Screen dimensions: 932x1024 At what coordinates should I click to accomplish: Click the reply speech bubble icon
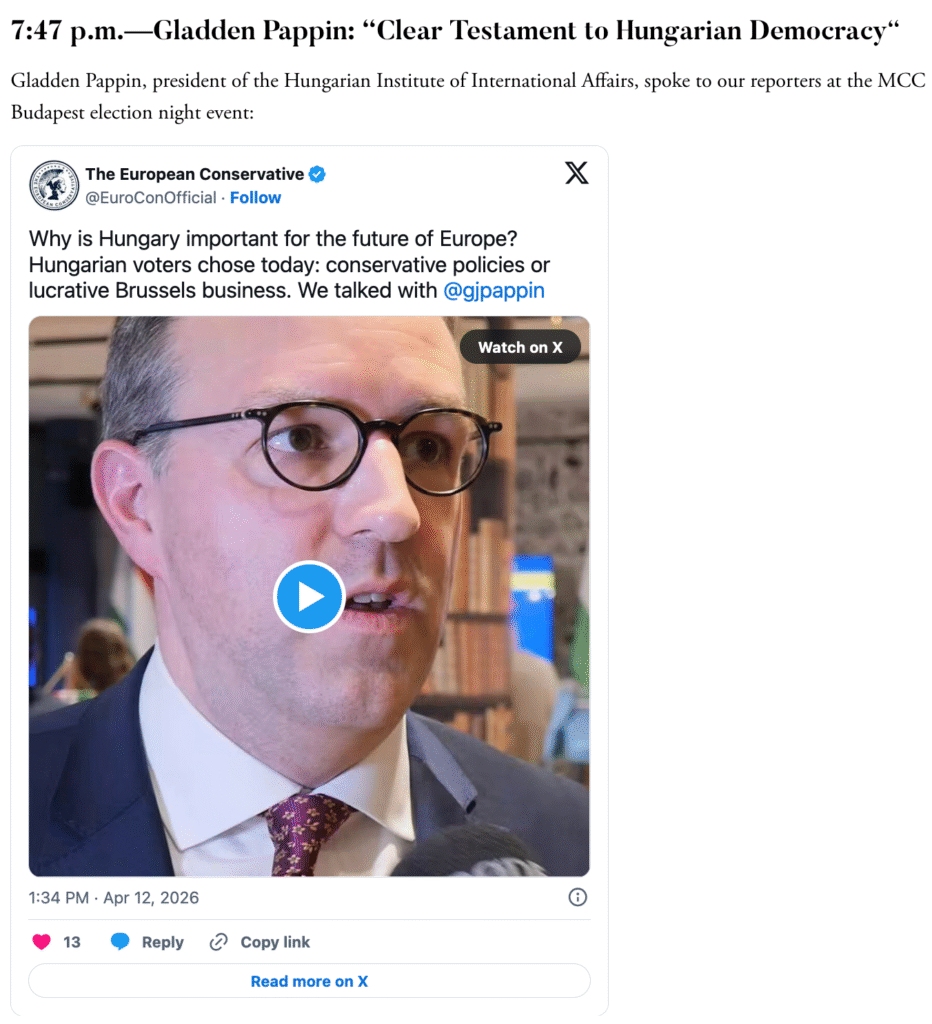coord(120,942)
